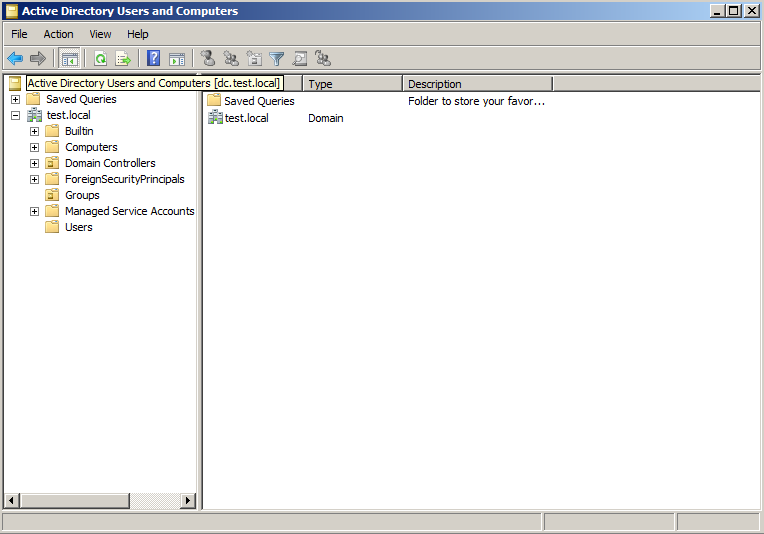Click the Find objects magnifier icon

[299, 58]
